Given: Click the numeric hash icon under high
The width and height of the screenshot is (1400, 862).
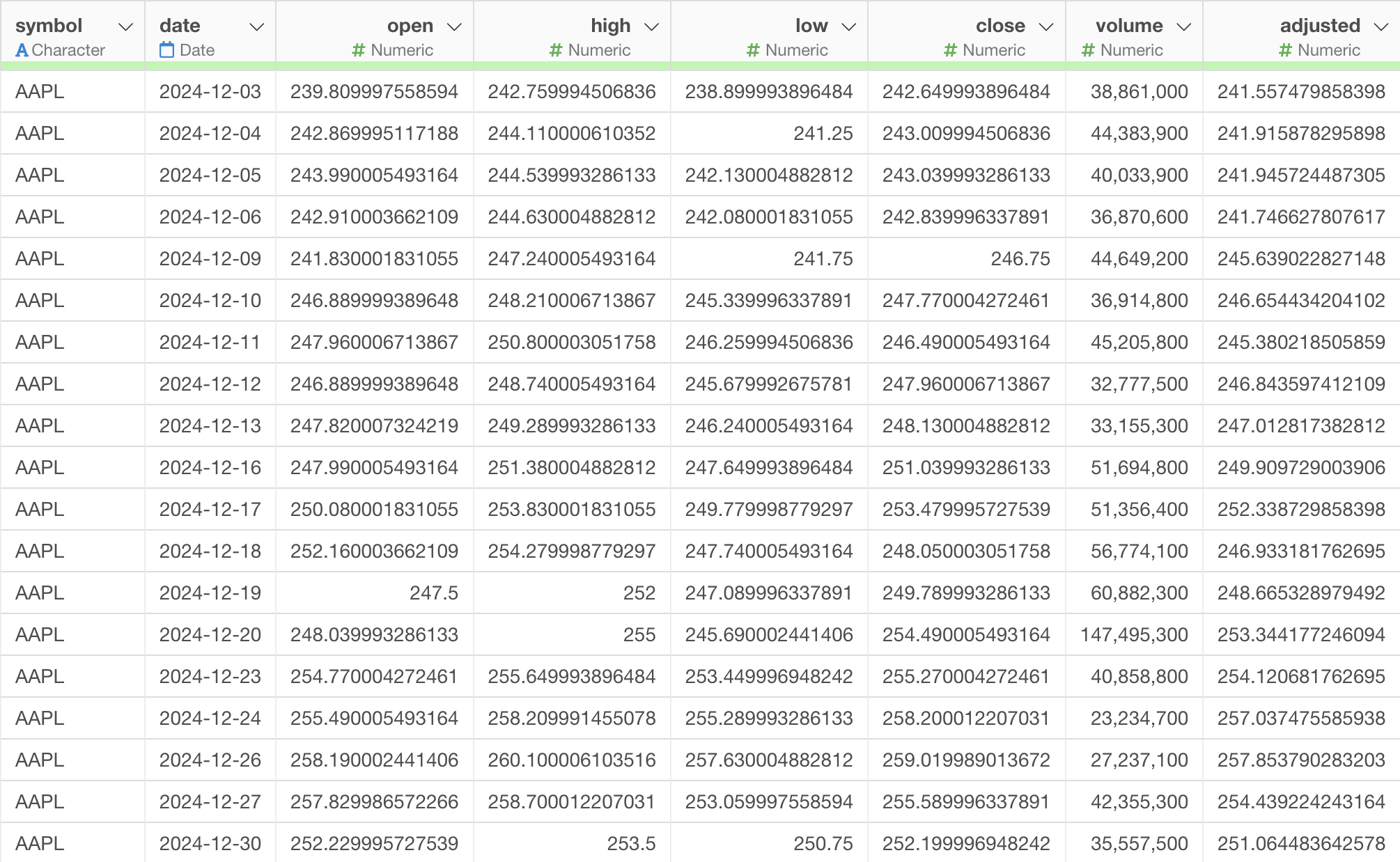Looking at the screenshot, I should click(x=555, y=50).
